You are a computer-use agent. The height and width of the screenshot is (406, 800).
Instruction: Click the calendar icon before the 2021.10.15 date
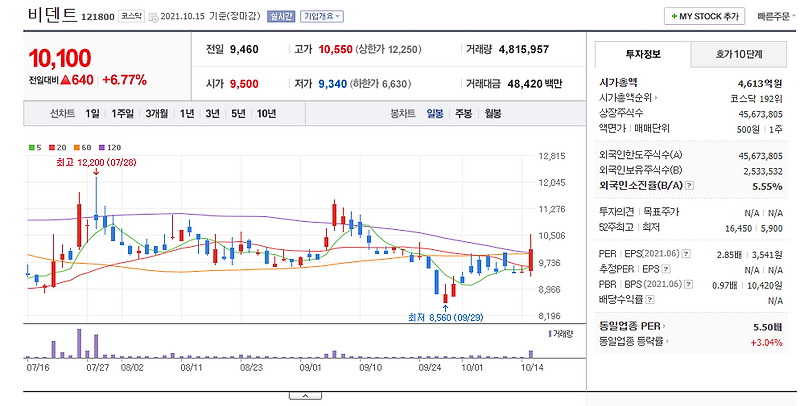[x=154, y=17]
